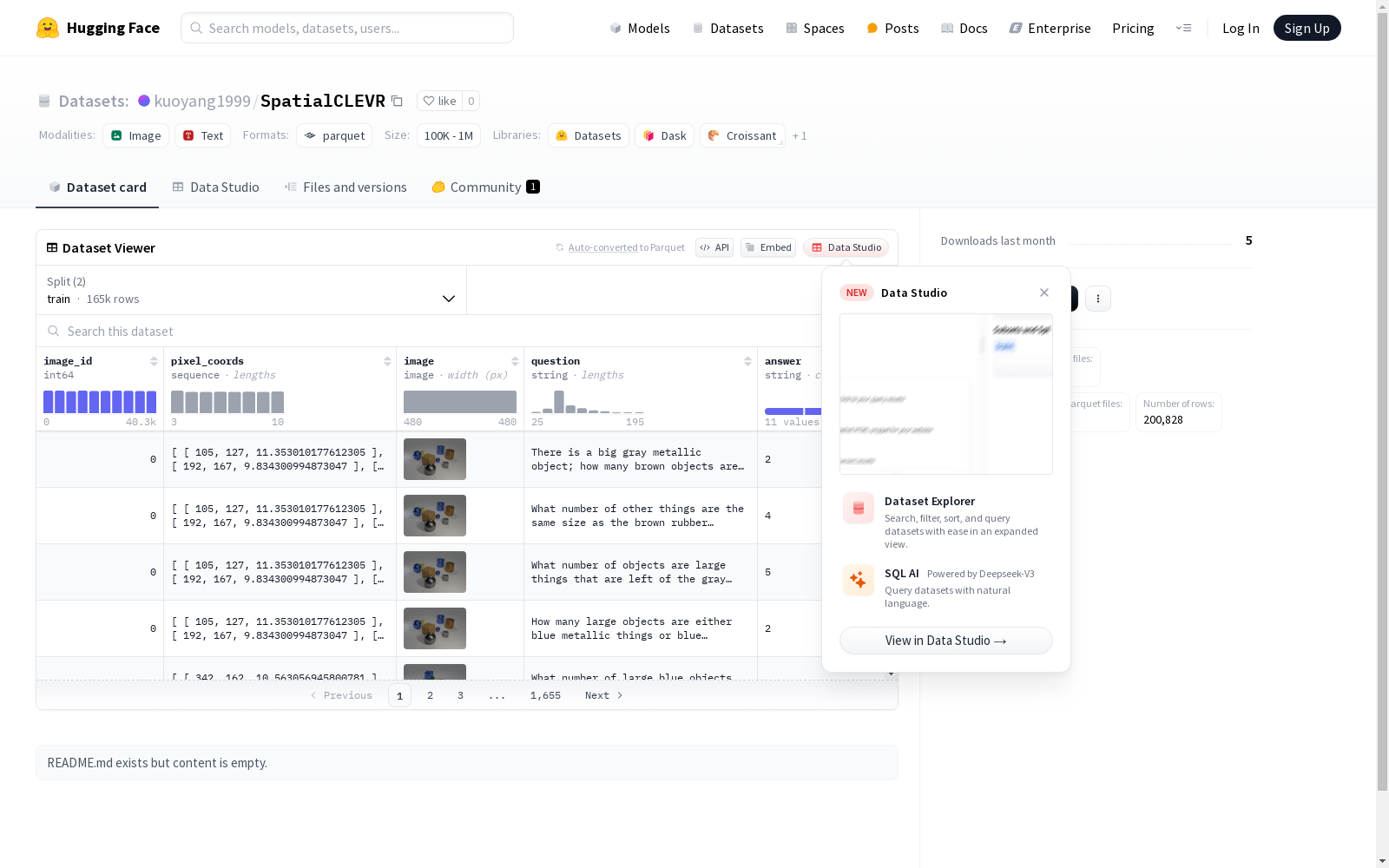Screen dimensions: 1389x868
Task: Open Spaces in navigation
Action: 814,28
